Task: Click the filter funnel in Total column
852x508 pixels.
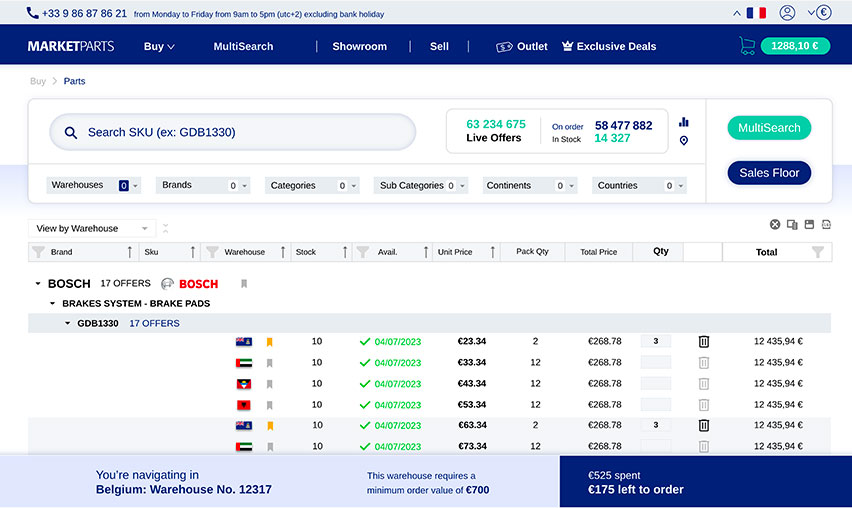Action: tap(818, 252)
